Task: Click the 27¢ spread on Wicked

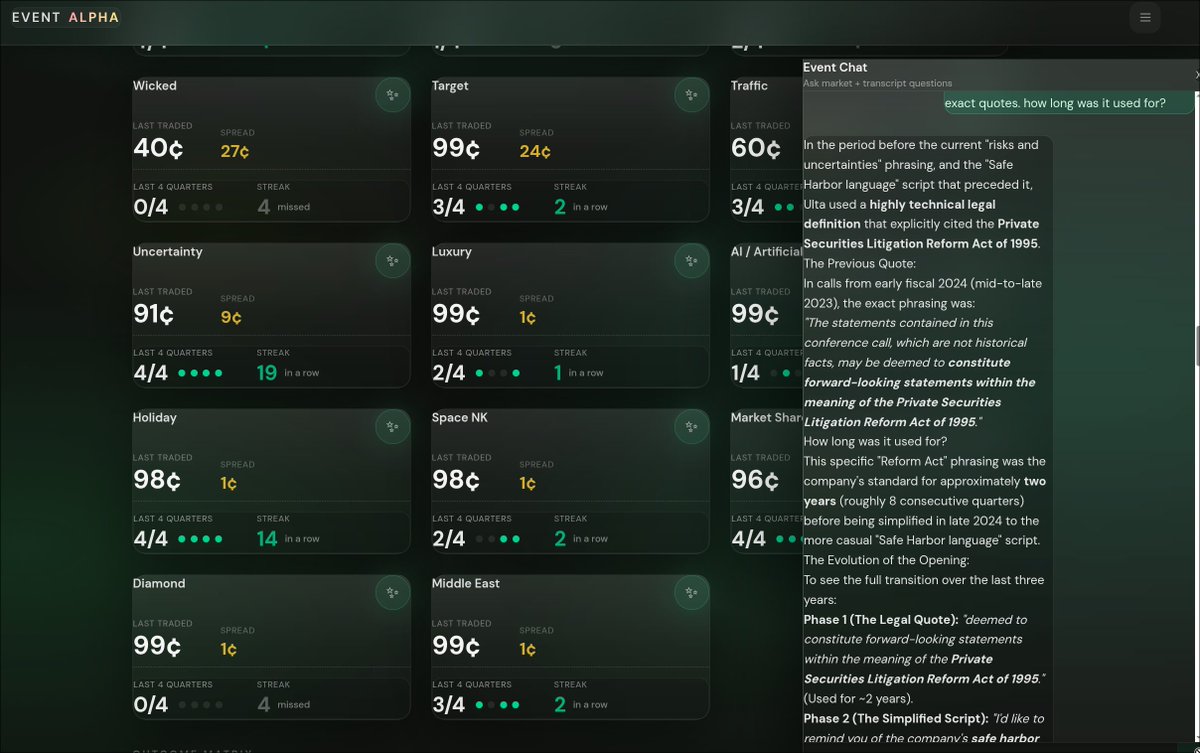Action: coord(235,152)
